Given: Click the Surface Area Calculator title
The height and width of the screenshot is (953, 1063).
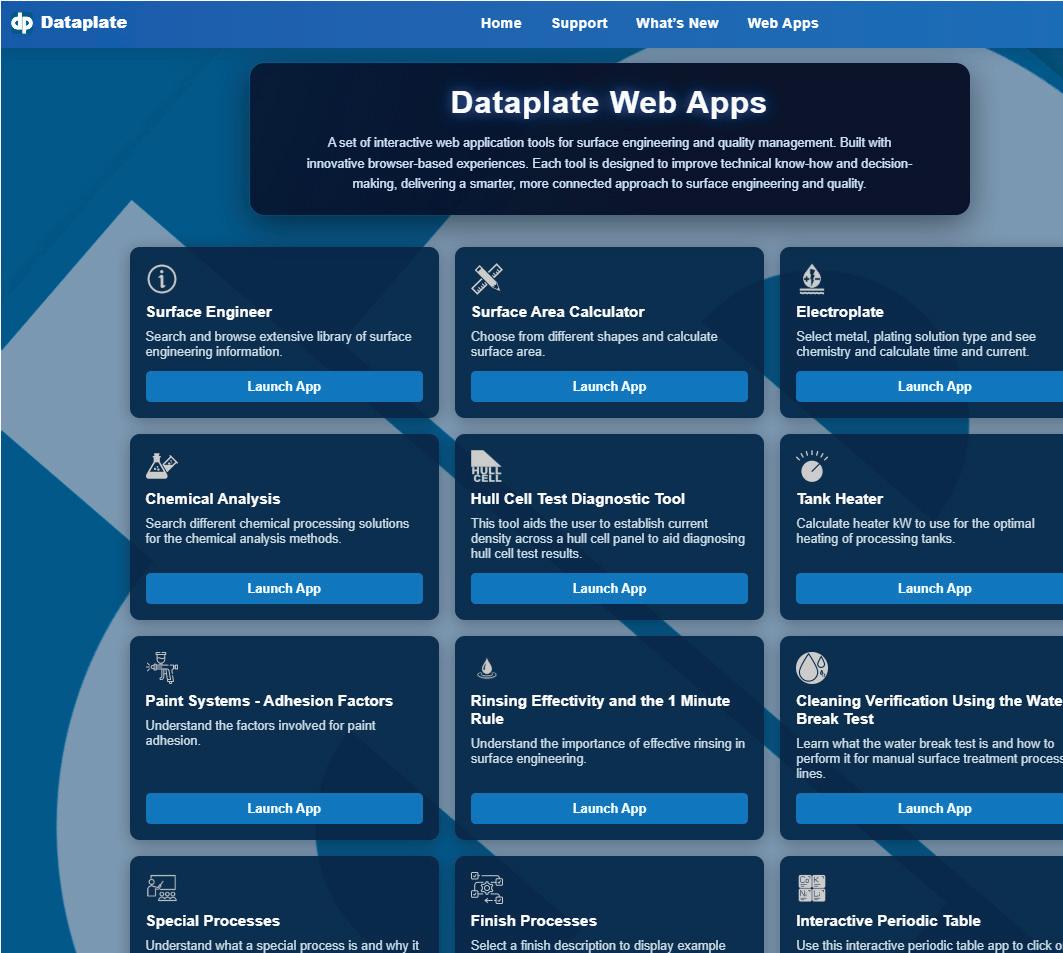Looking at the screenshot, I should click(557, 312).
